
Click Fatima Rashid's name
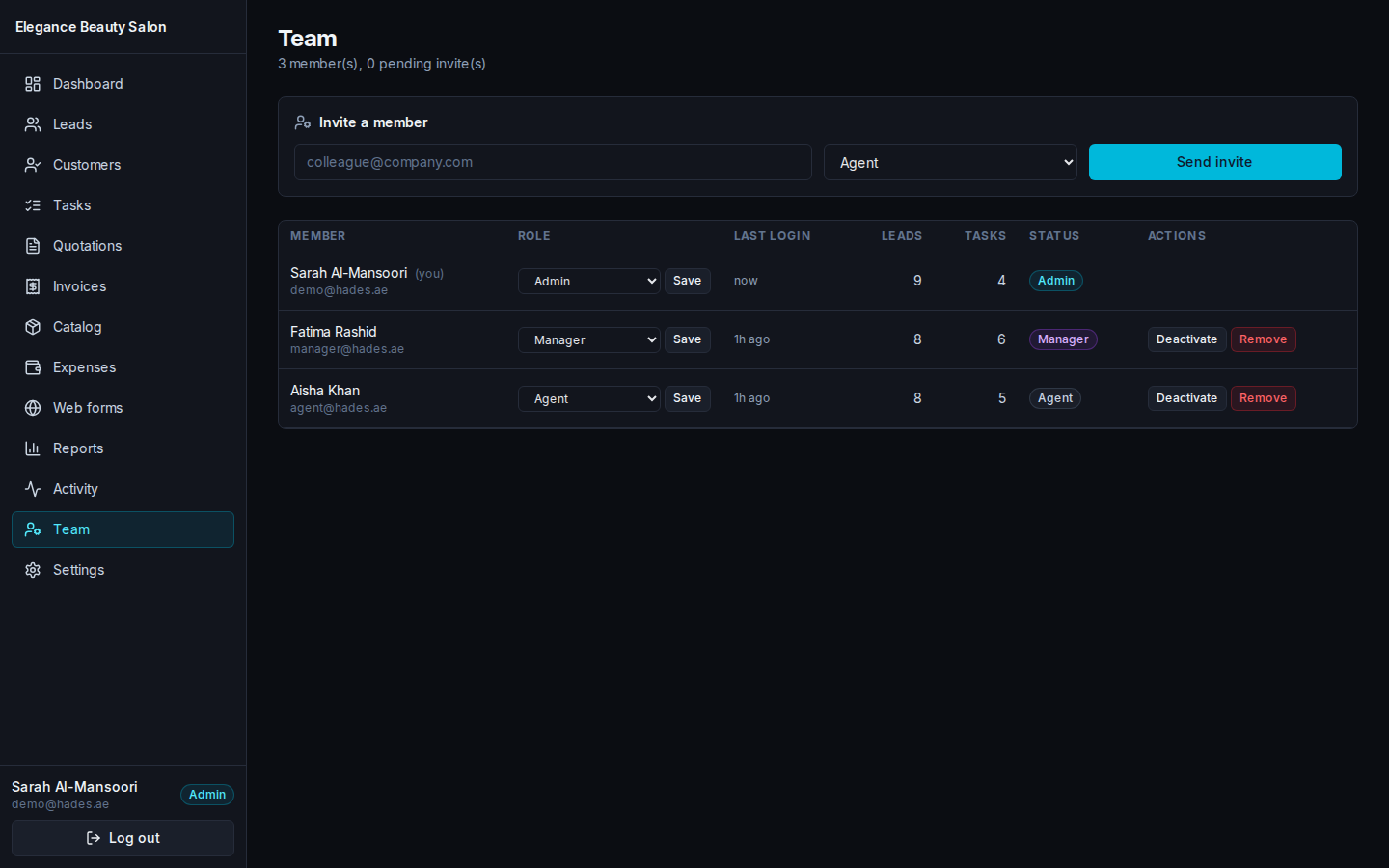334,332
